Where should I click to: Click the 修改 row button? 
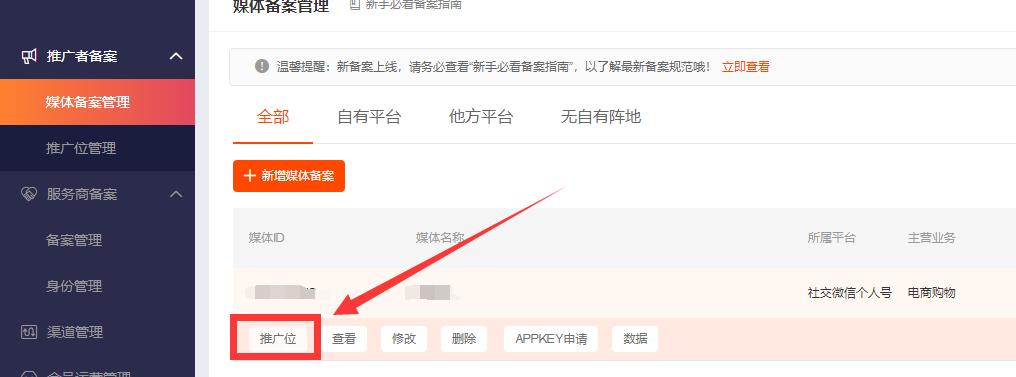[x=404, y=338]
